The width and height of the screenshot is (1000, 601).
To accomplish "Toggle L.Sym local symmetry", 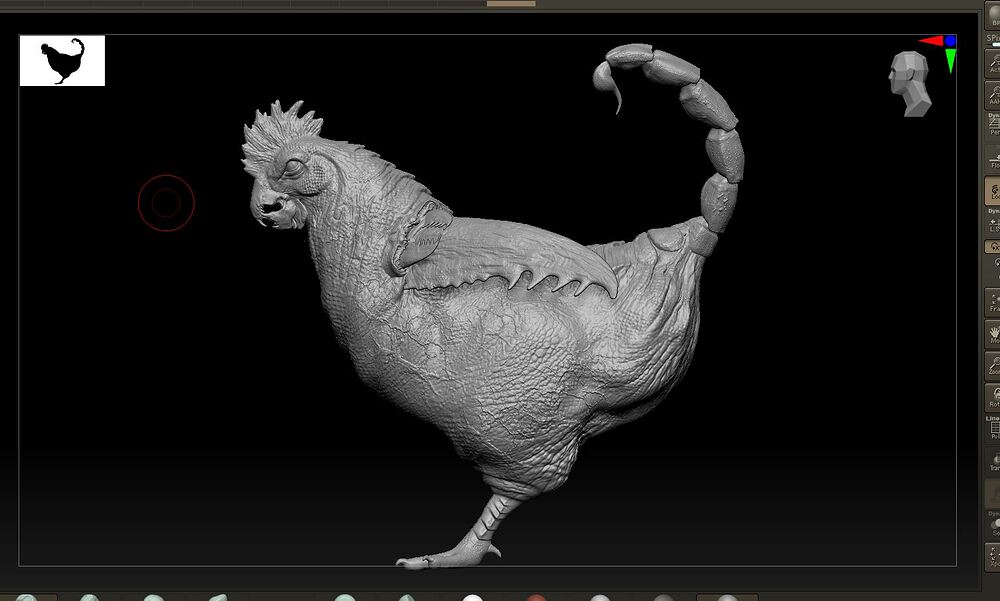I will coord(993,222).
